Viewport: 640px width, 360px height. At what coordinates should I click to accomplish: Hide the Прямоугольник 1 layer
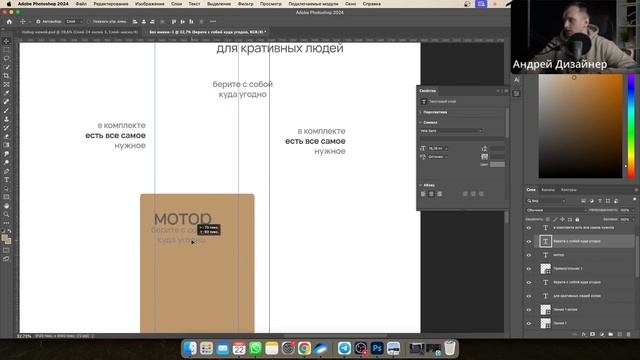[529, 269]
